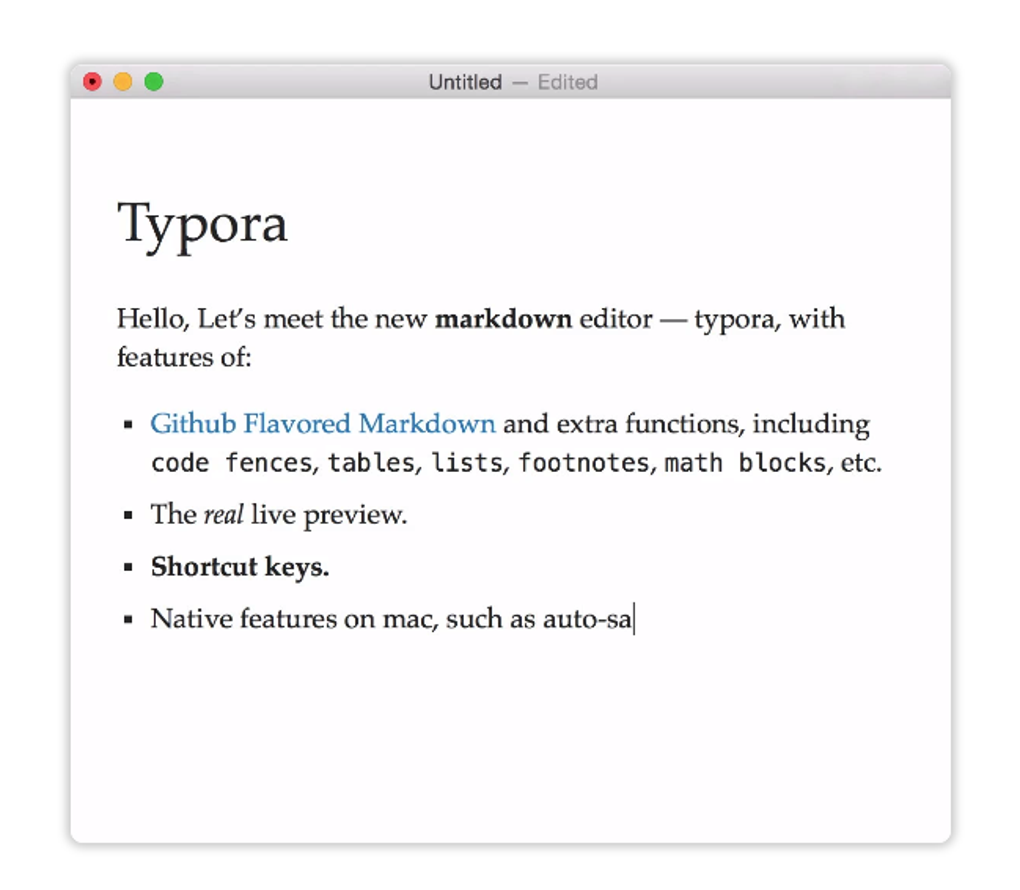This screenshot has height=890, width=1020.
Task: Click the math blocks inline code
Action: click(745, 463)
